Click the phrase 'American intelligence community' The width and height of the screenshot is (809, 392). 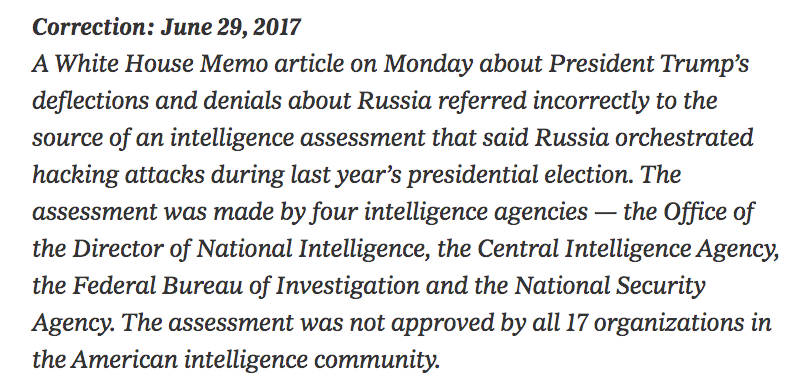pos(255,361)
